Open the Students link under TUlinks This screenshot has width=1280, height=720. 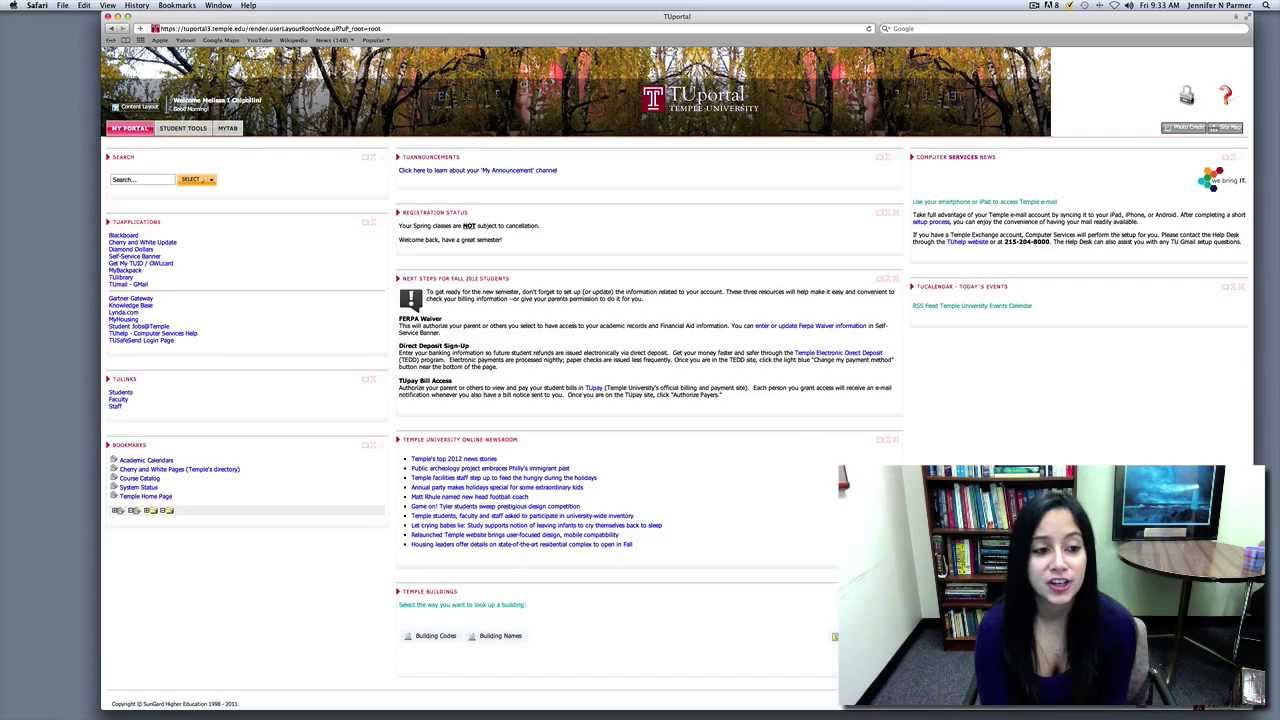tap(120, 393)
